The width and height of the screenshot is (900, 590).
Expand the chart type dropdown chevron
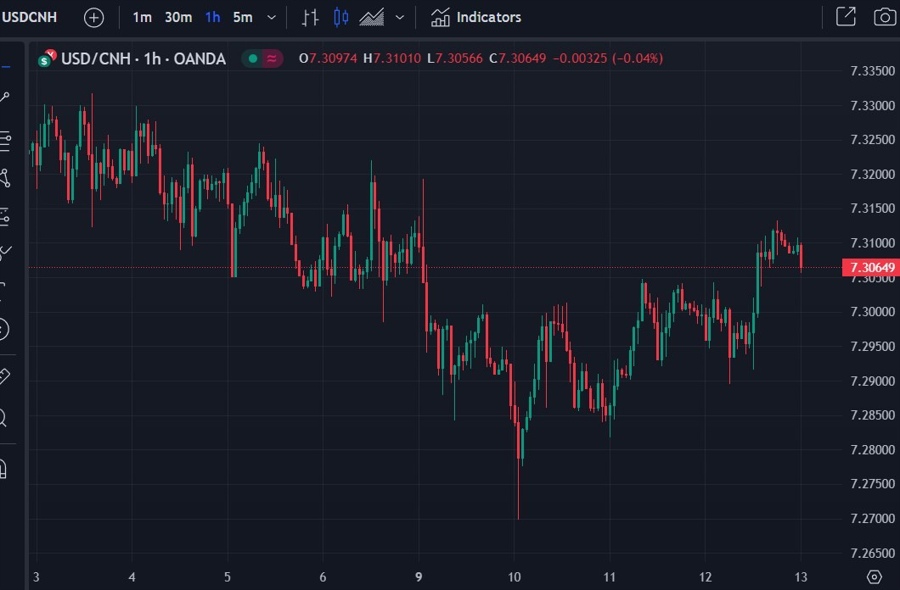point(400,18)
